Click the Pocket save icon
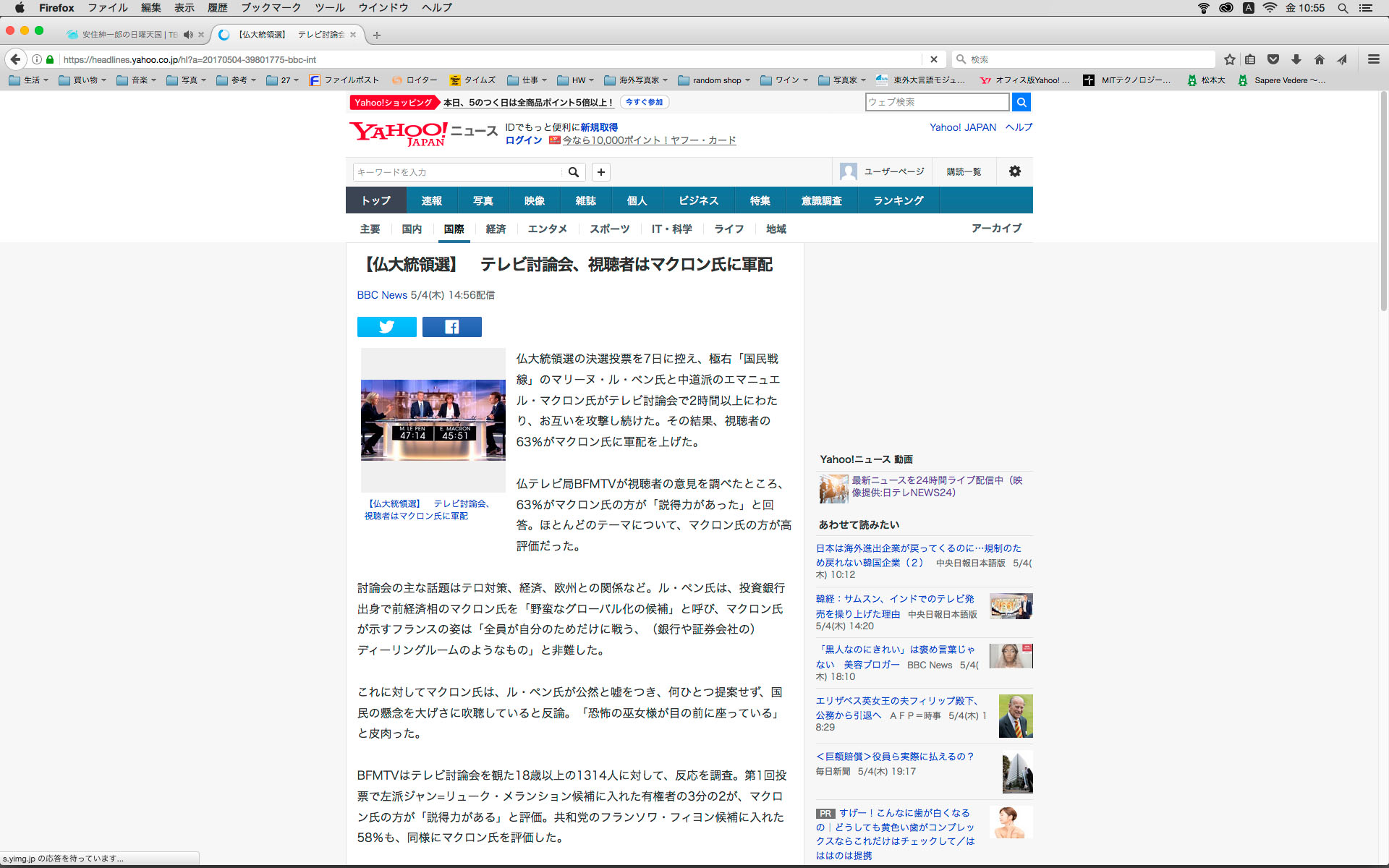The height and width of the screenshot is (868, 1389). (x=1273, y=59)
